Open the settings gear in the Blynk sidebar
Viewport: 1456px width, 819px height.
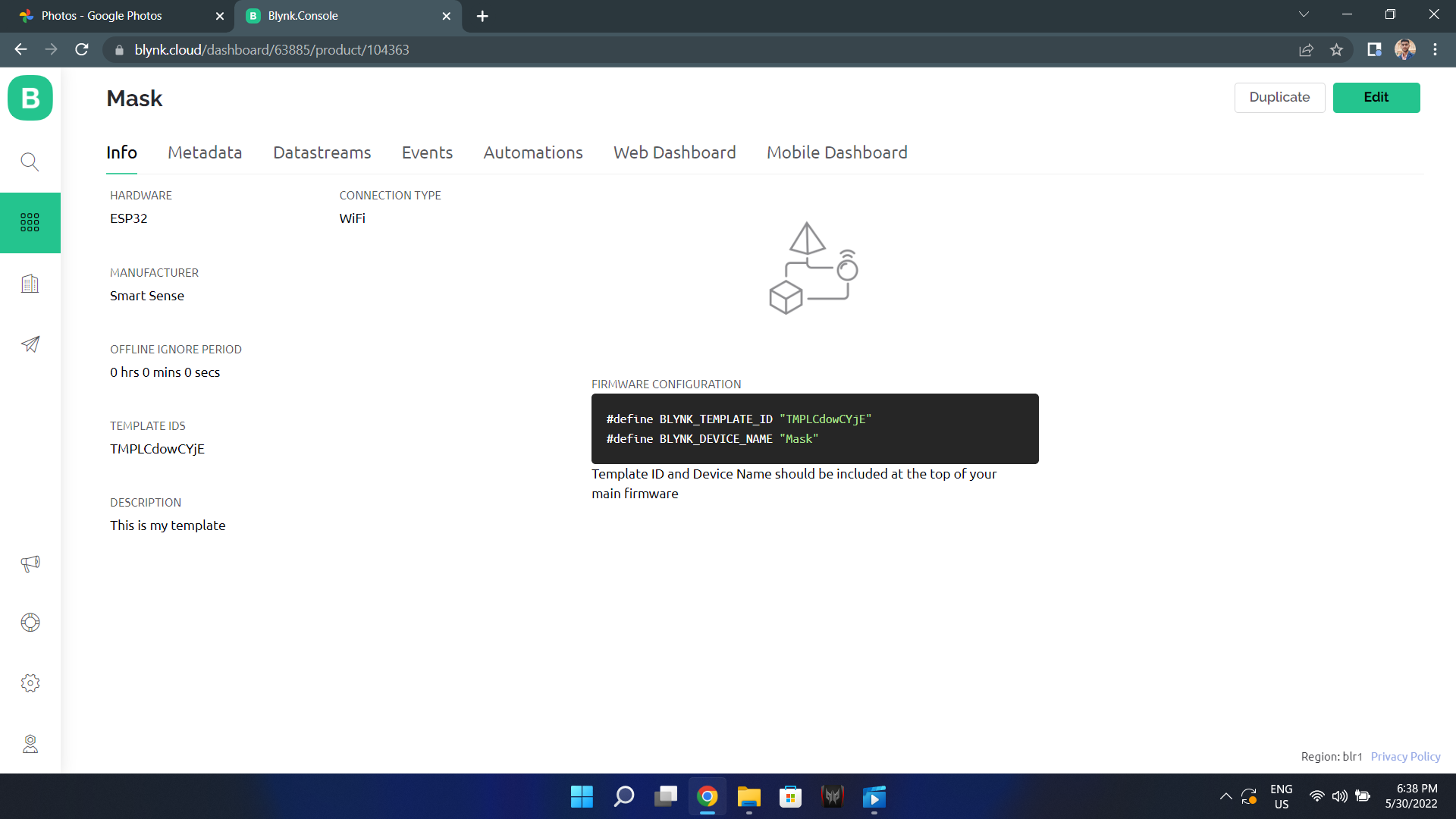click(30, 682)
